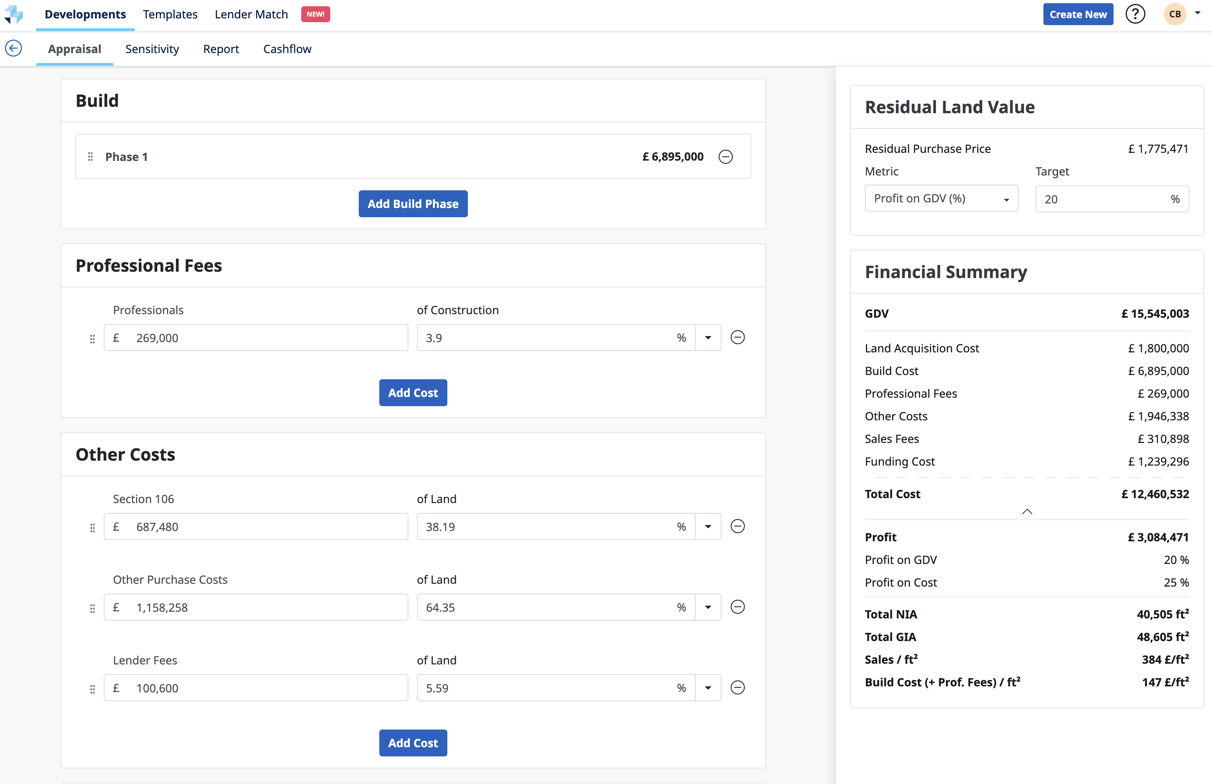Open the Profit on GDV metric dropdown

941,199
